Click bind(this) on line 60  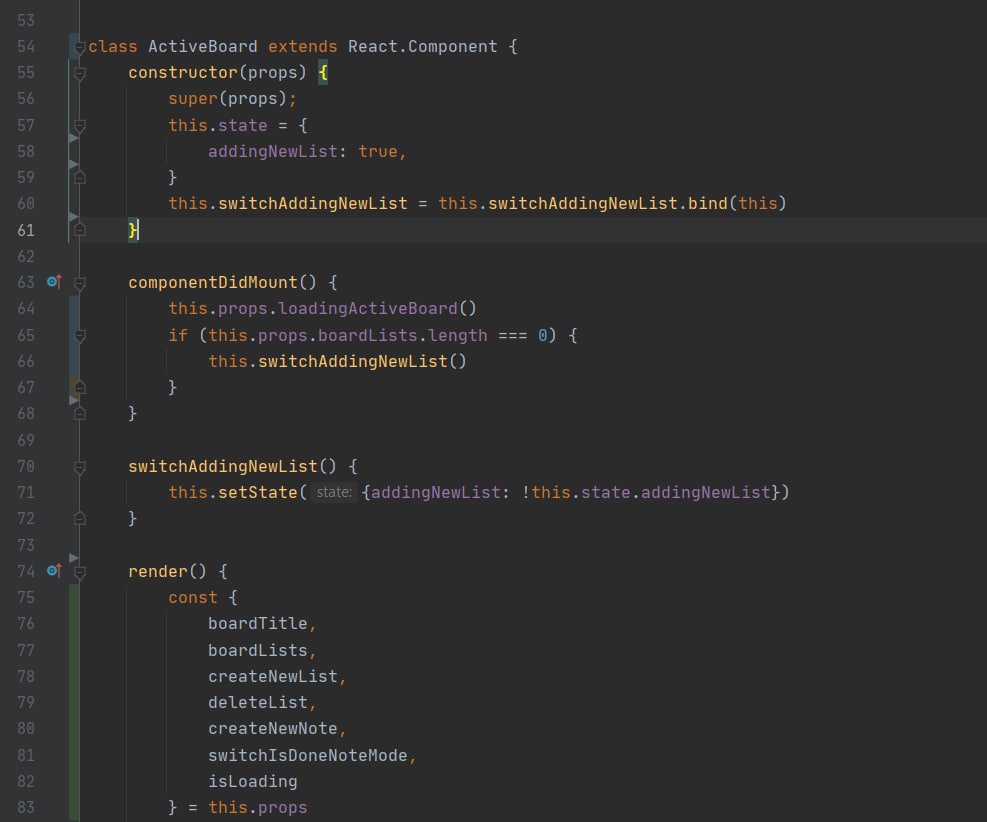tap(736, 203)
